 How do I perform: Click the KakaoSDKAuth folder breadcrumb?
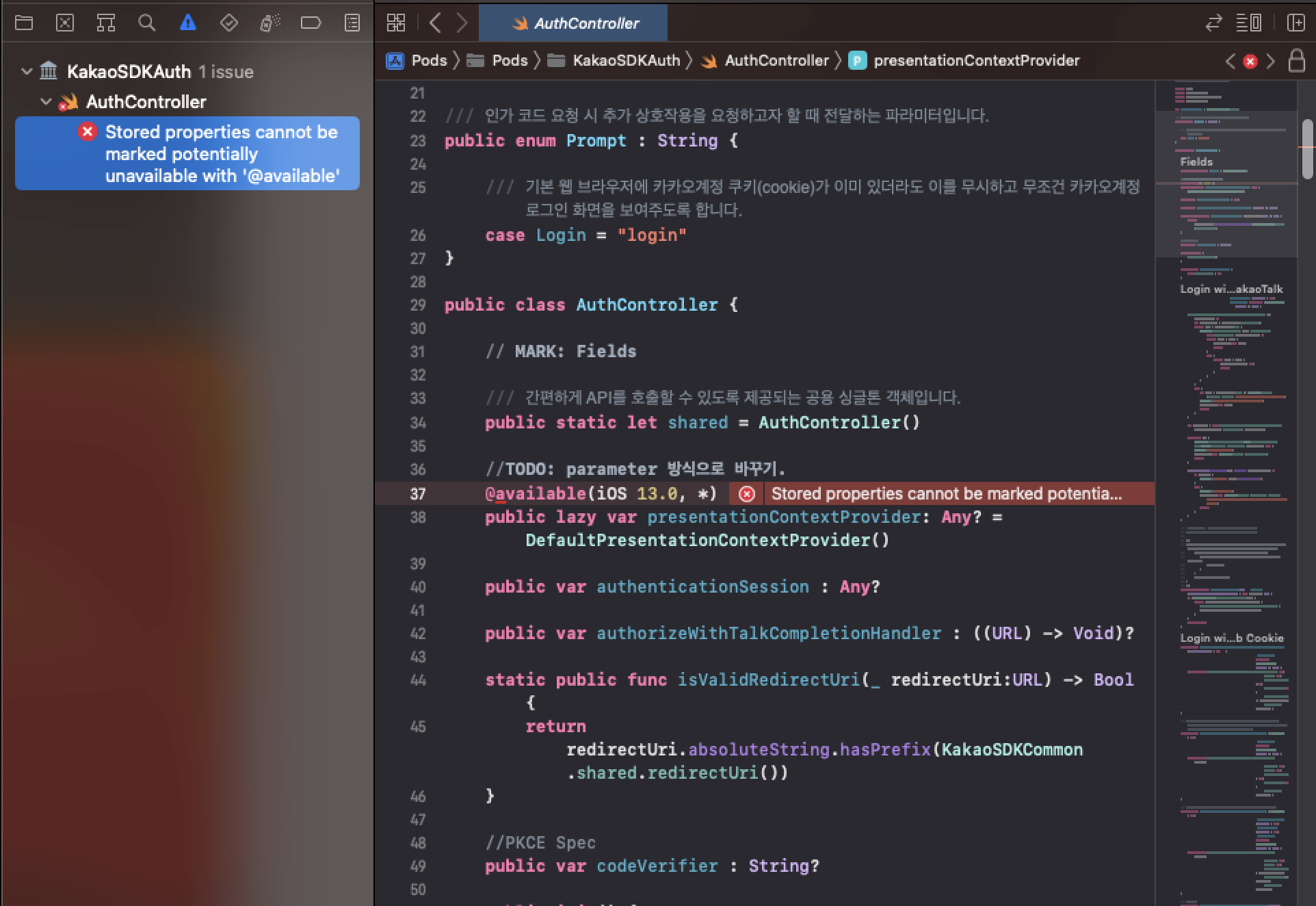[x=614, y=61]
